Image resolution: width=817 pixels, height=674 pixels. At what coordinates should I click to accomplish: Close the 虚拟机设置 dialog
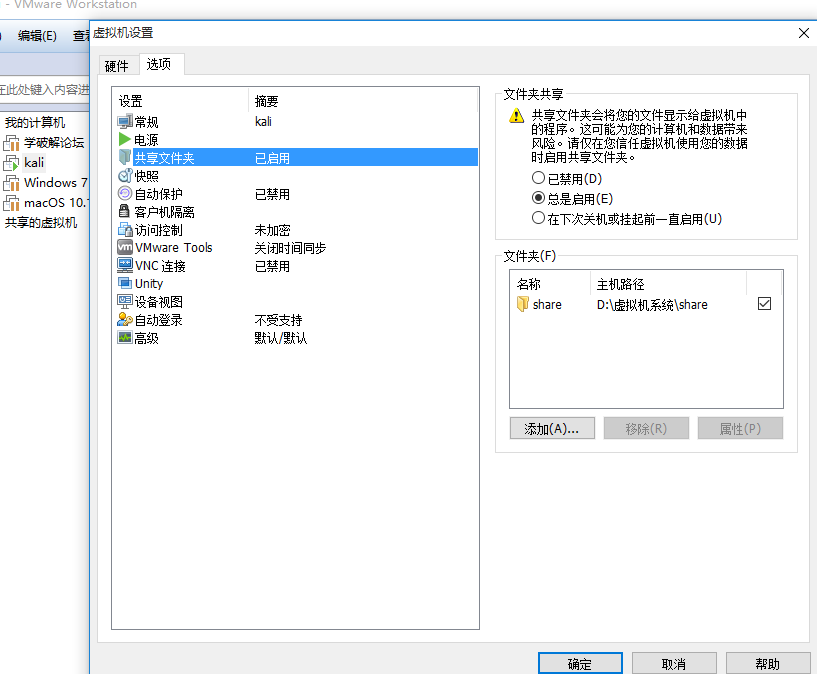click(x=803, y=33)
